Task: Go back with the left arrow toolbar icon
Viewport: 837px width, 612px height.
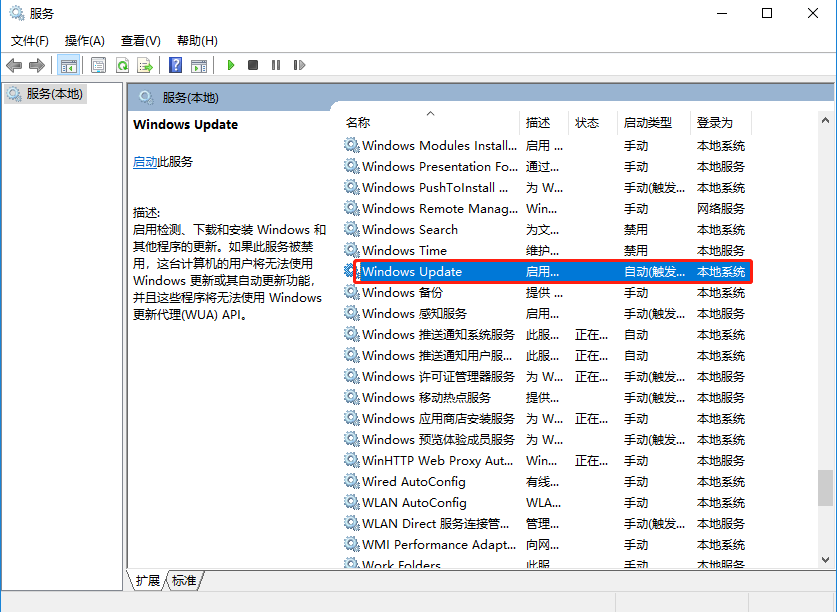Action: pos(14,65)
